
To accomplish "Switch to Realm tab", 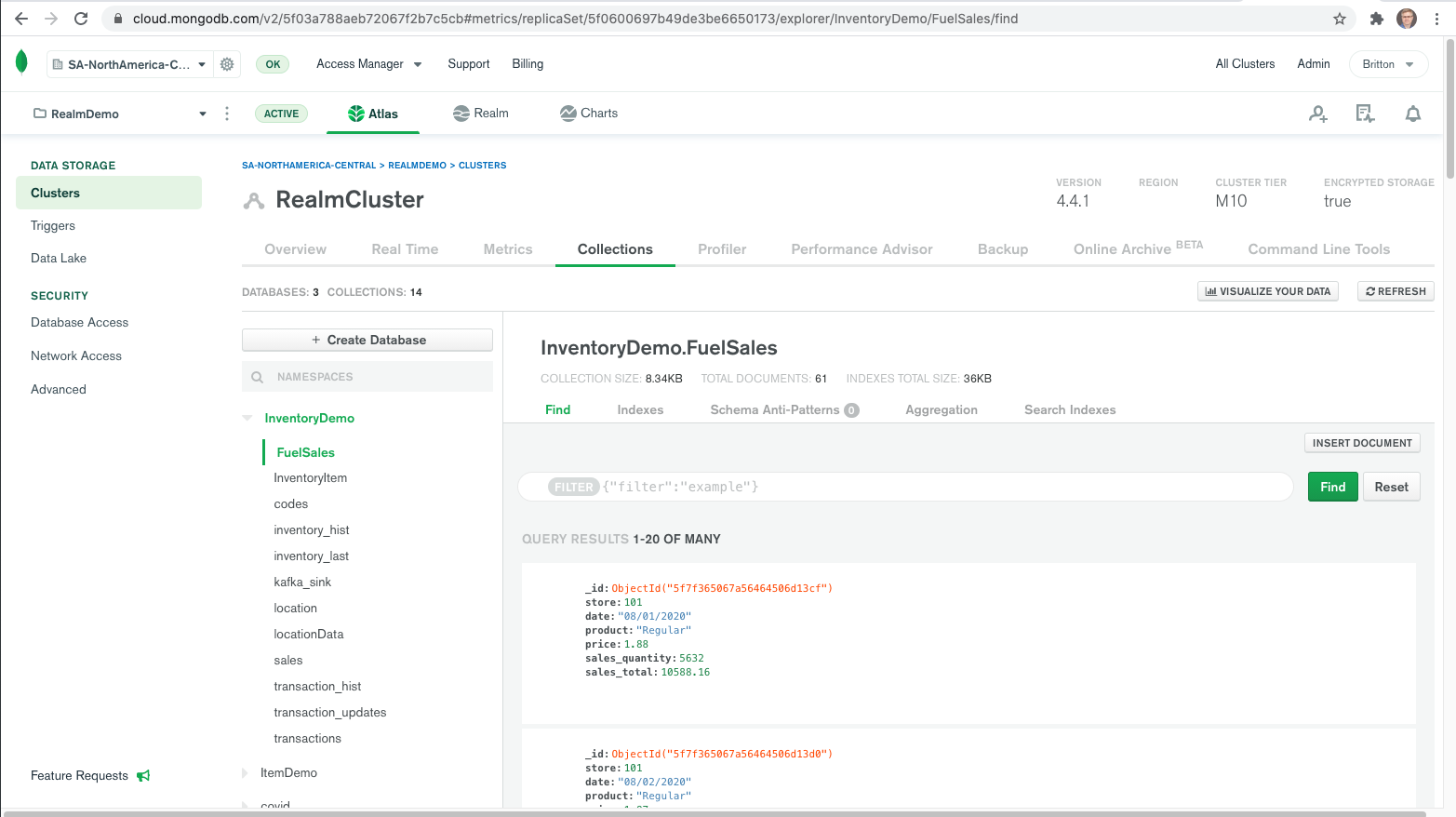I will (481, 114).
